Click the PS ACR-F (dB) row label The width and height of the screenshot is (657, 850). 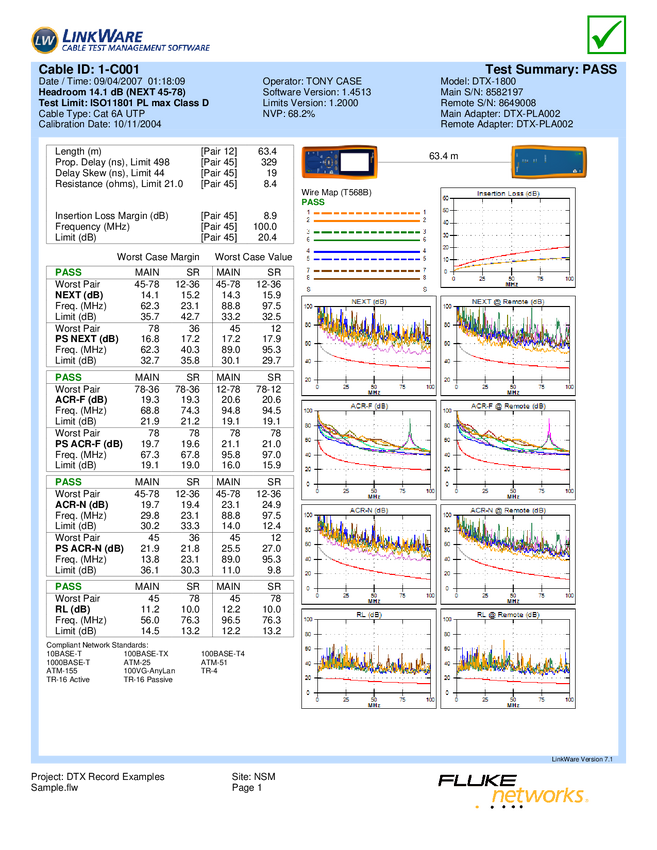(89, 444)
